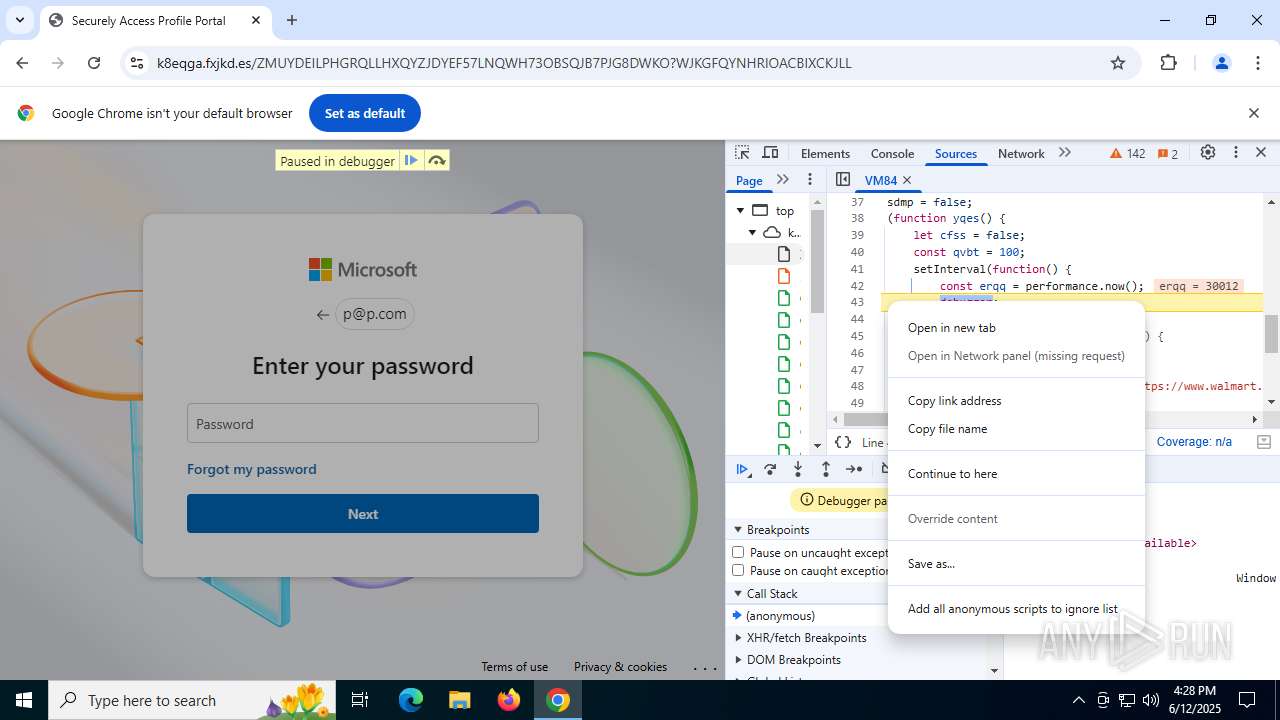The height and width of the screenshot is (720, 1280).
Task: Open navigator pane three-dot menu
Action: point(810,180)
